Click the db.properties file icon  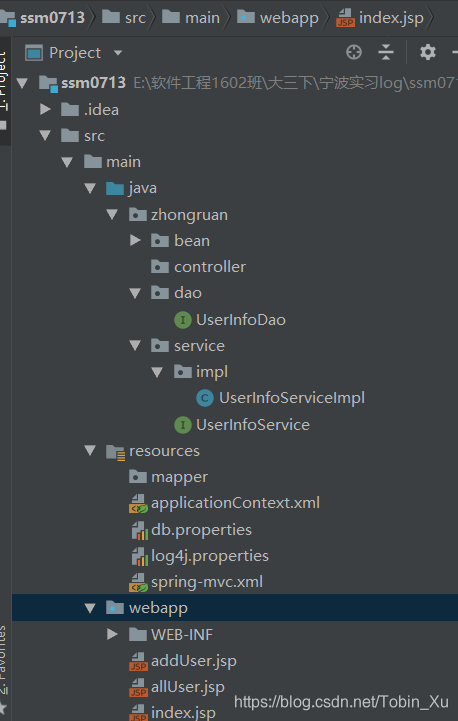tap(139, 531)
